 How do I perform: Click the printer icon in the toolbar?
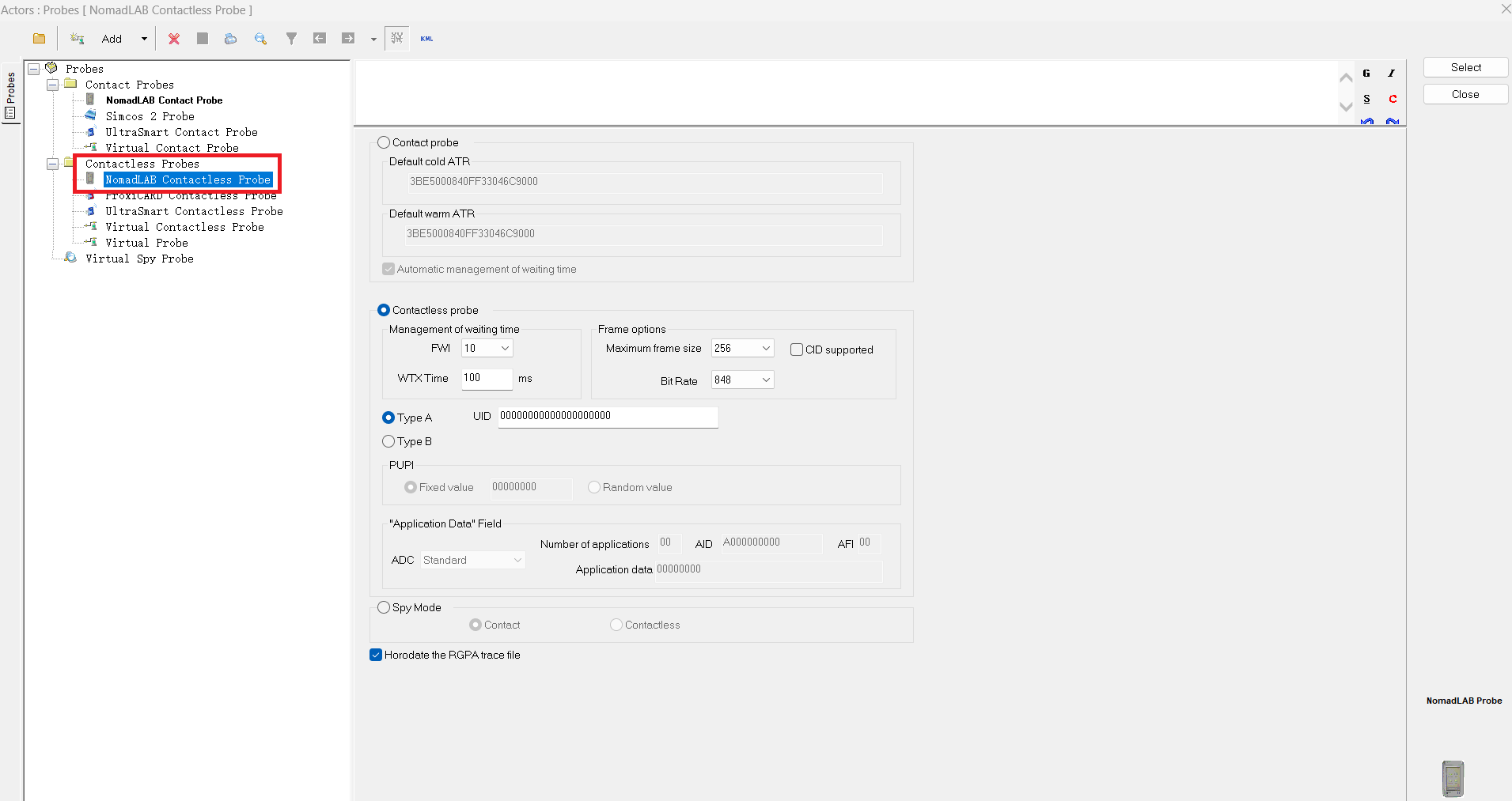[230, 39]
